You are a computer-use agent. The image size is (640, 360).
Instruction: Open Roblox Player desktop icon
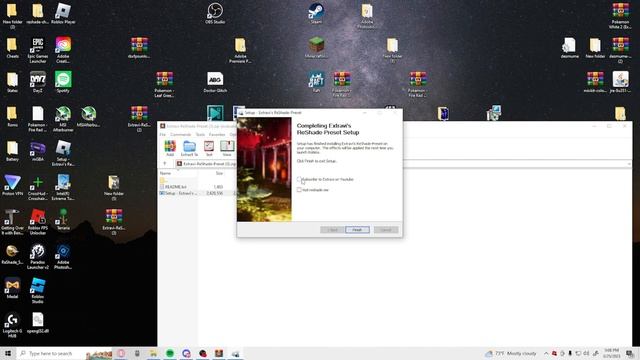click(x=63, y=13)
